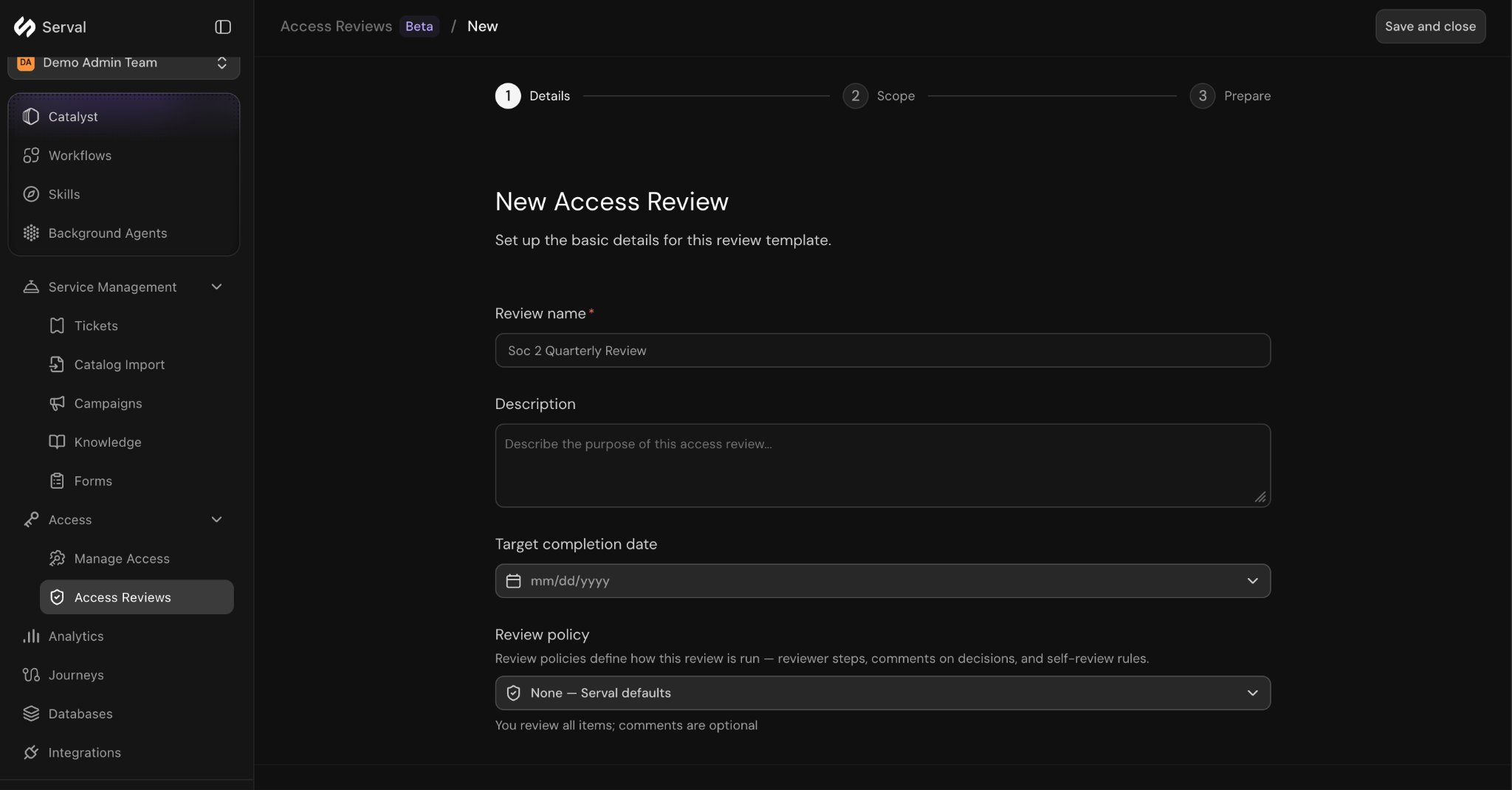Click the Analytics bar chart icon
This screenshot has width=1512, height=790.
(x=31, y=636)
